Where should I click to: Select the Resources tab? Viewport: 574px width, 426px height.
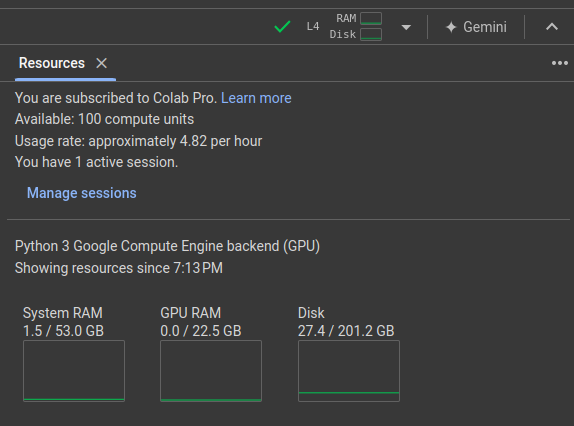pyautogui.click(x=52, y=63)
